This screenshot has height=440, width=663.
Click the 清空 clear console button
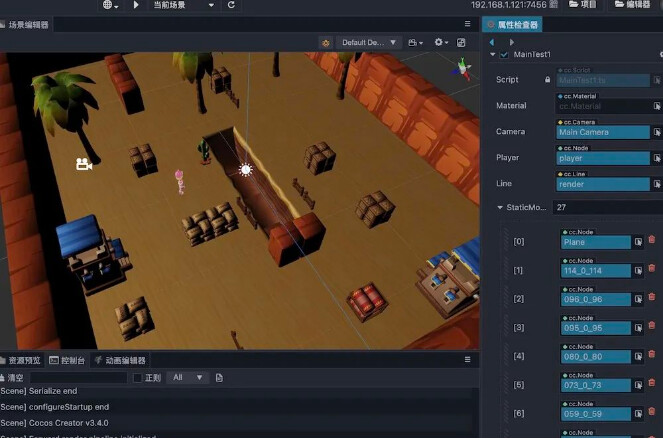(12, 378)
